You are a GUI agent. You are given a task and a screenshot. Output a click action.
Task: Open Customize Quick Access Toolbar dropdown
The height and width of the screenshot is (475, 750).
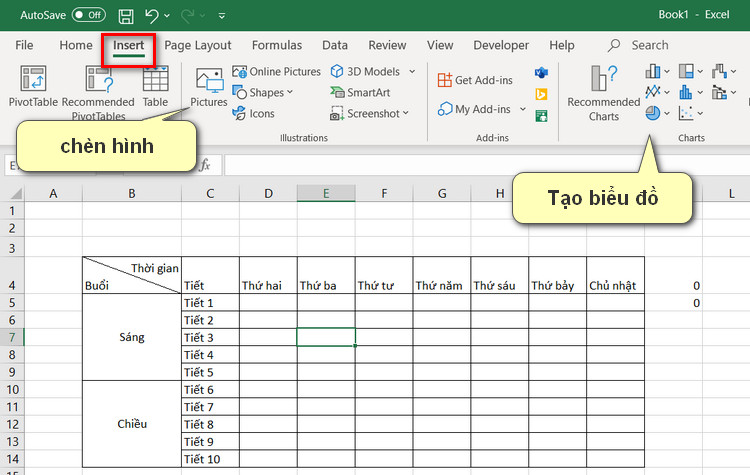click(x=222, y=16)
